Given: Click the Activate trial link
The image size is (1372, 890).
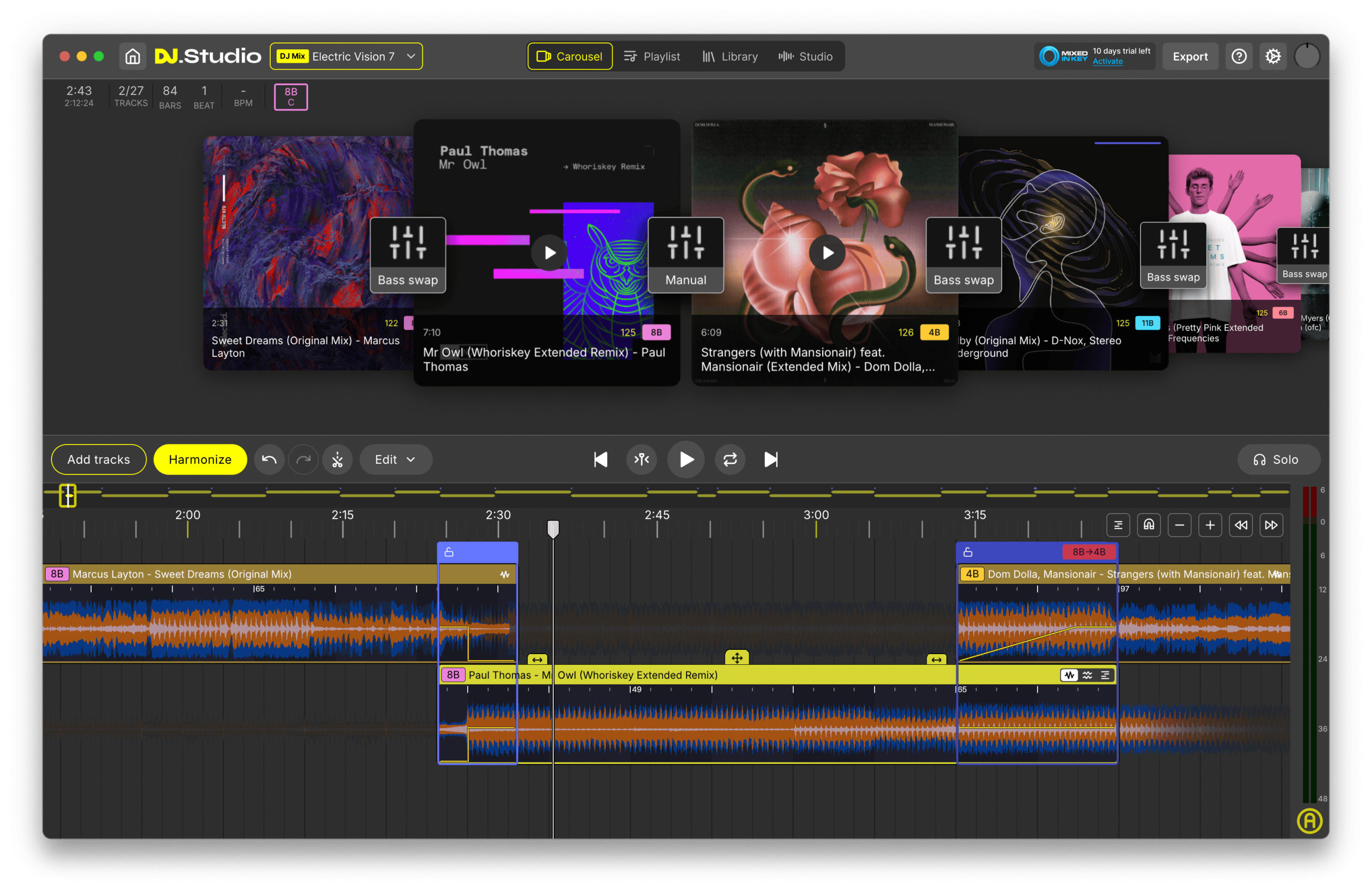Looking at the screenshot, I should [1107, 62].
